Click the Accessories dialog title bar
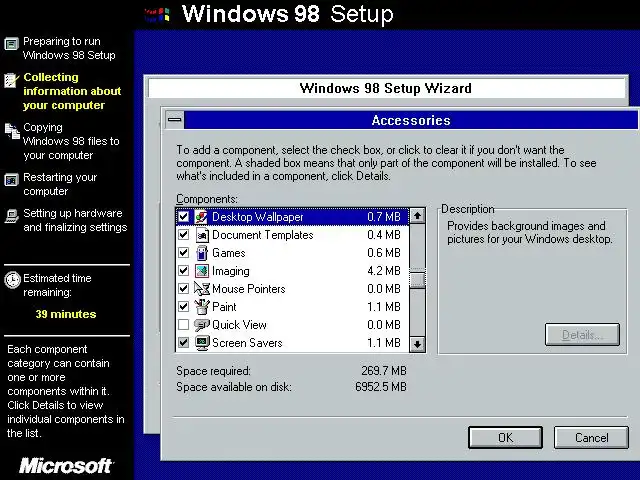 (x=411, y=120)
